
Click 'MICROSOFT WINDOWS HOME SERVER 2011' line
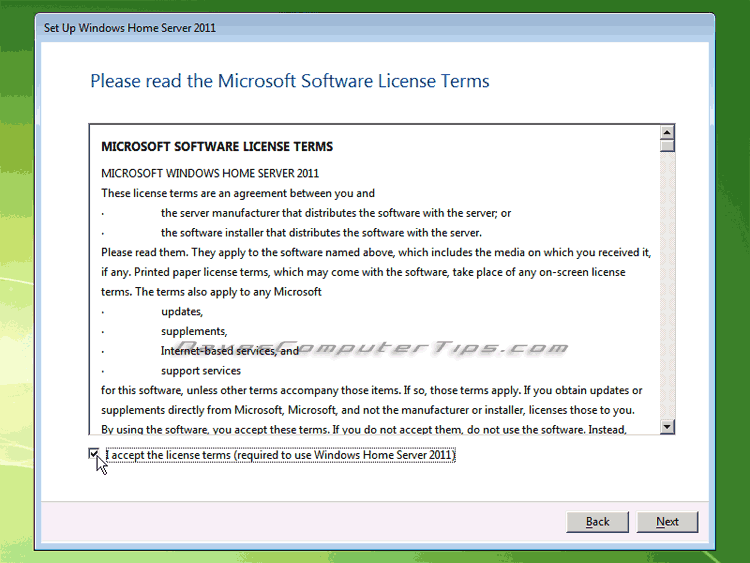point(210,173)
